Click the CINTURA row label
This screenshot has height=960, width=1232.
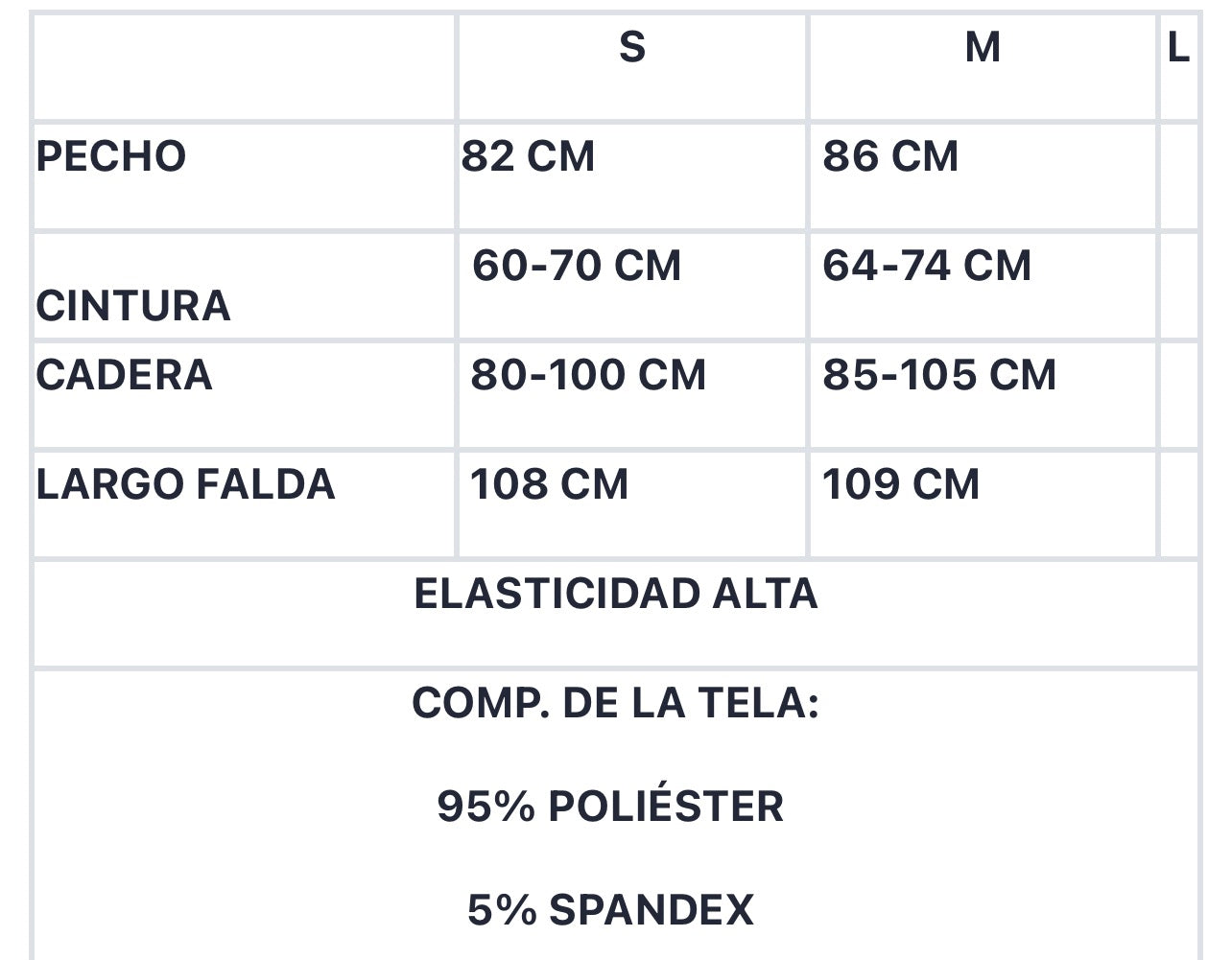133,306
